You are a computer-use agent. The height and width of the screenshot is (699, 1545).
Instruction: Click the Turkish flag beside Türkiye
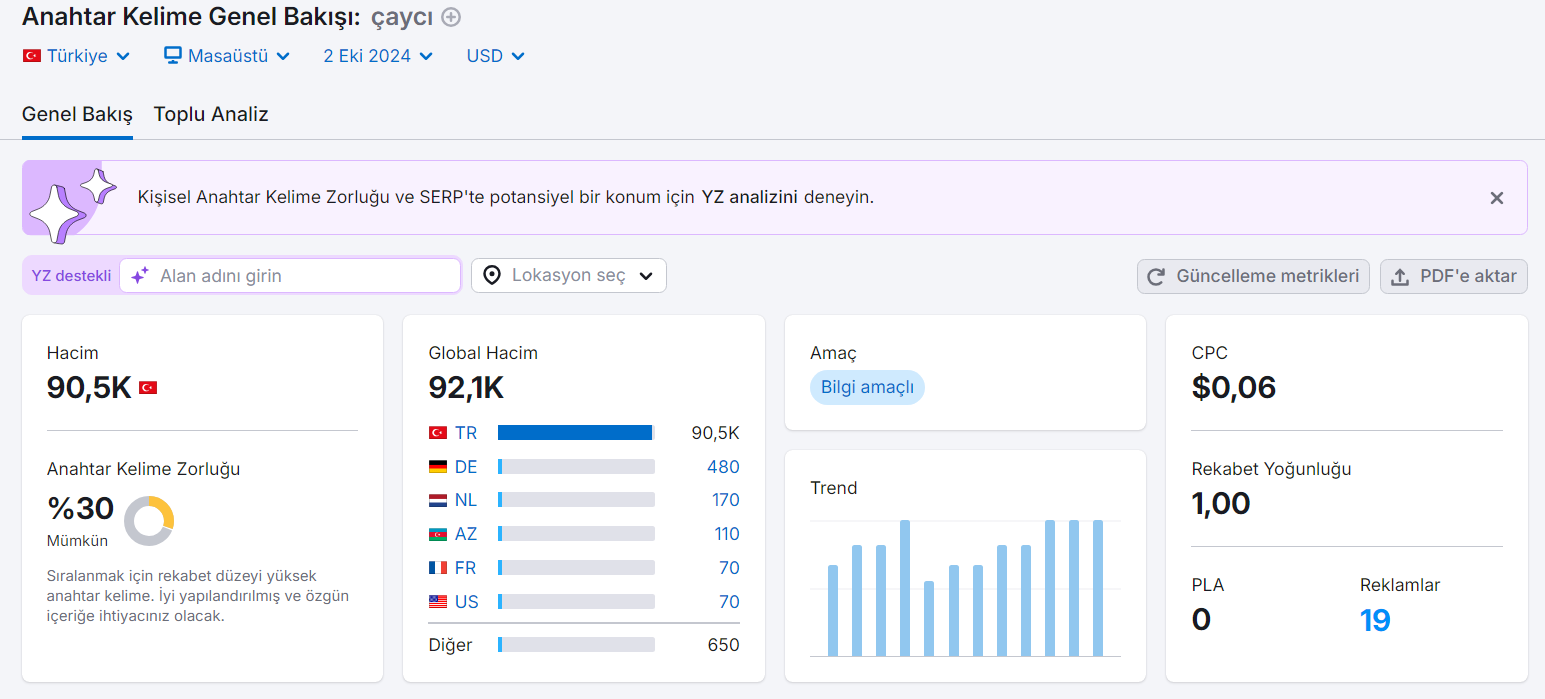31,56
